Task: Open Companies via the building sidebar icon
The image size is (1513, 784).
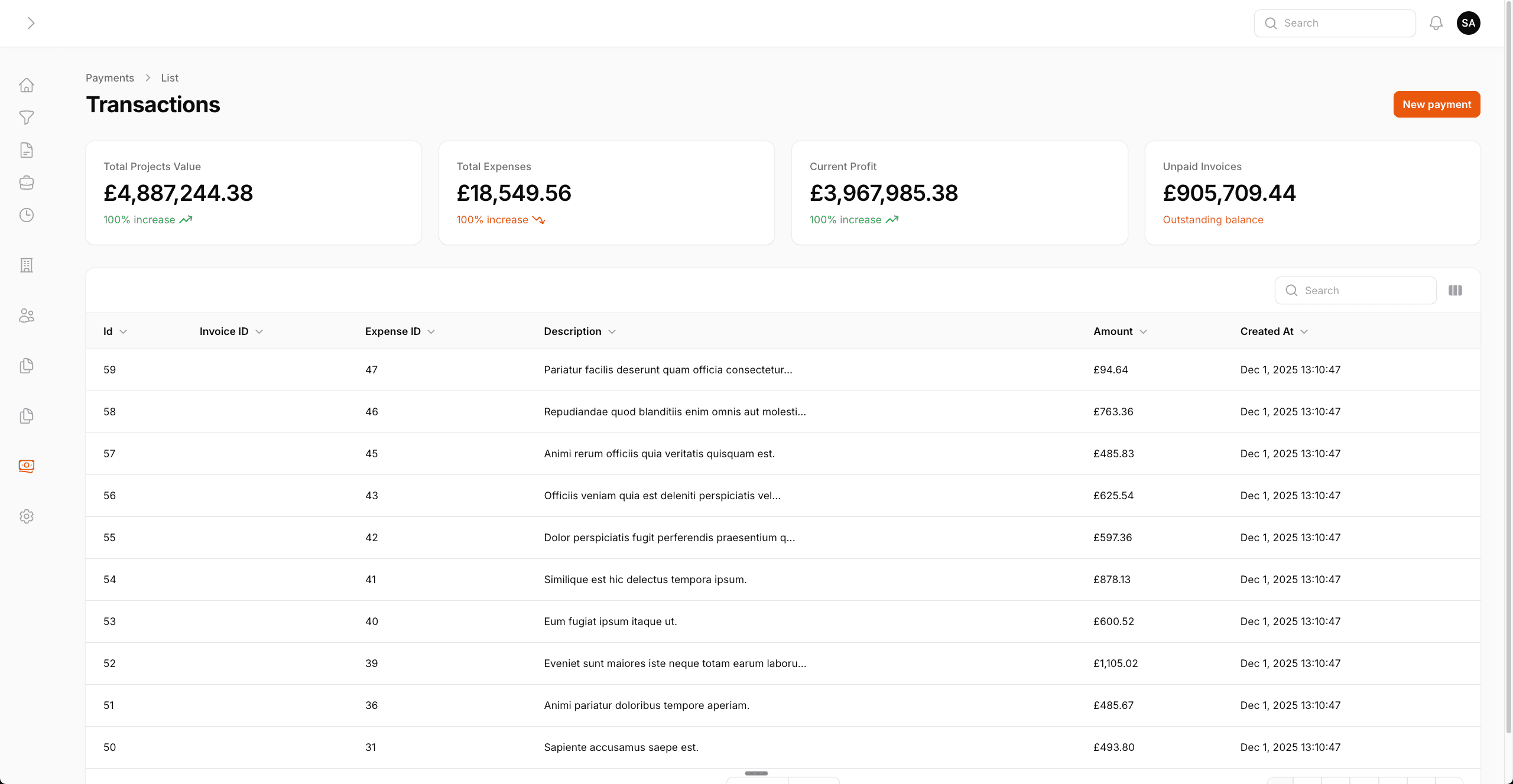Action: (x=27, y=265)
